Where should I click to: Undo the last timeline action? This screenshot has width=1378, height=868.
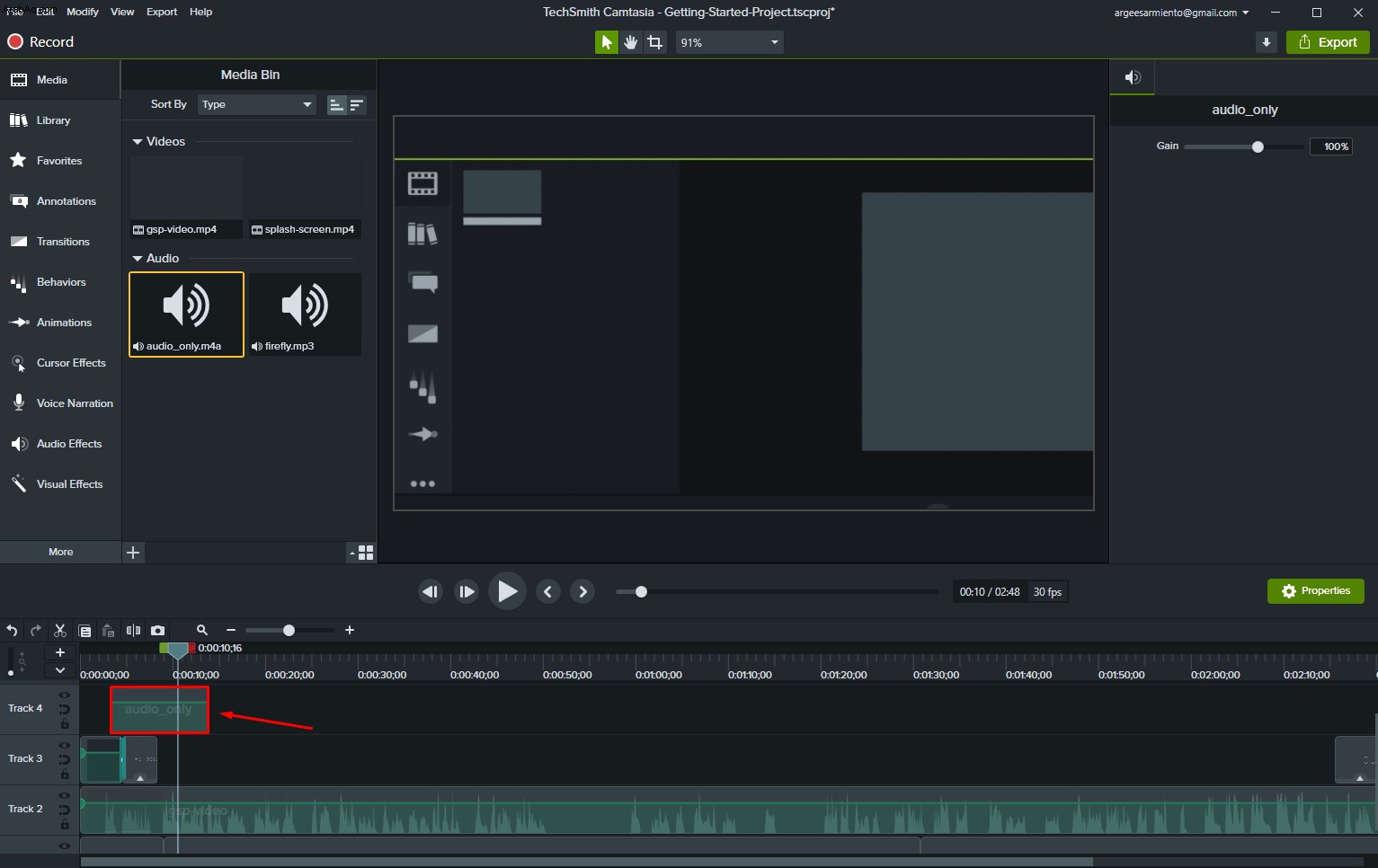click(12, 631)
